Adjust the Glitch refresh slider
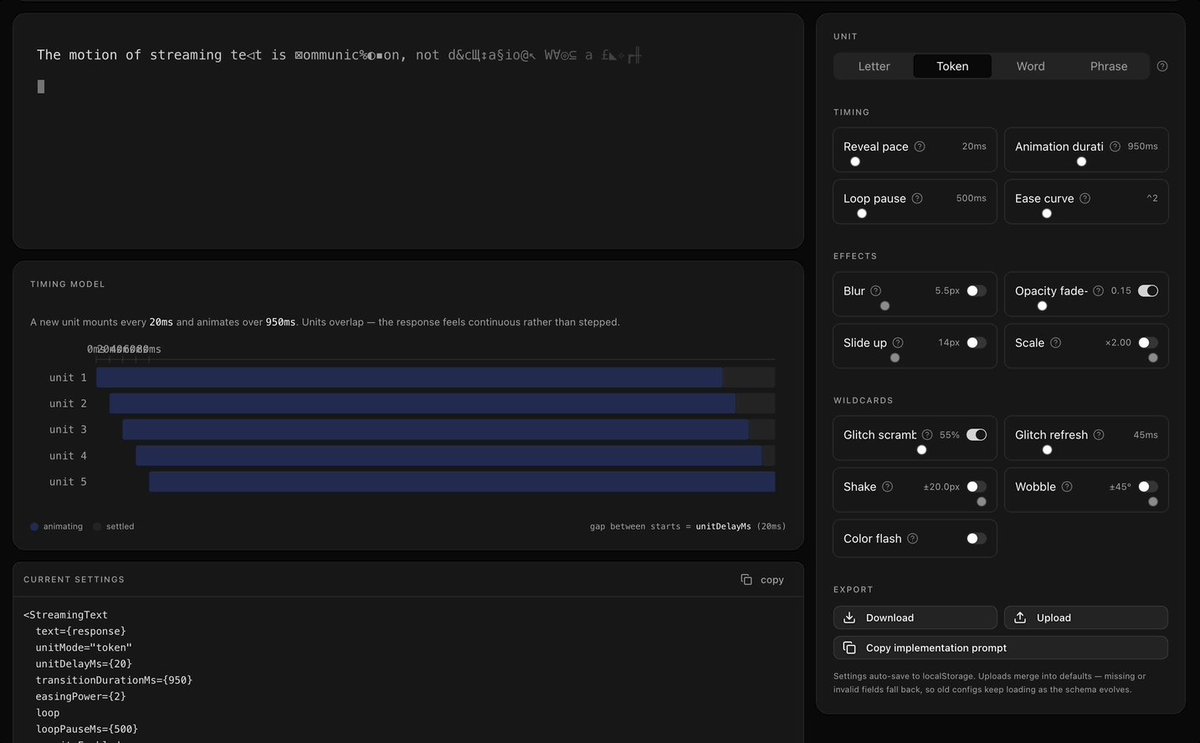The width and height of the screenshot is (1200, 743). (x=1047, y=450)
